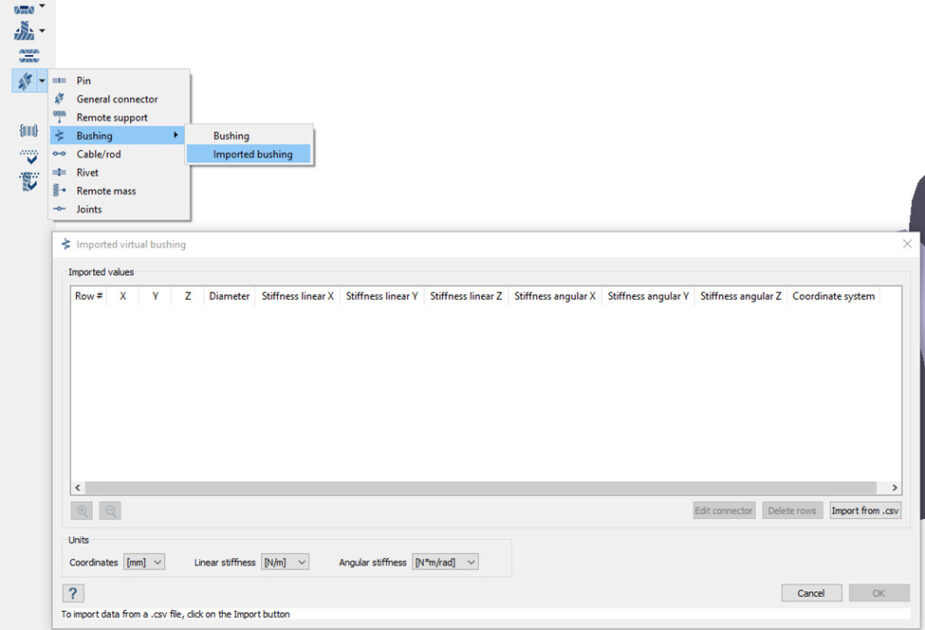Choose the Remote support icon
Image resolution: width=925 pixels, height=630 pixels.
(59, 117)
